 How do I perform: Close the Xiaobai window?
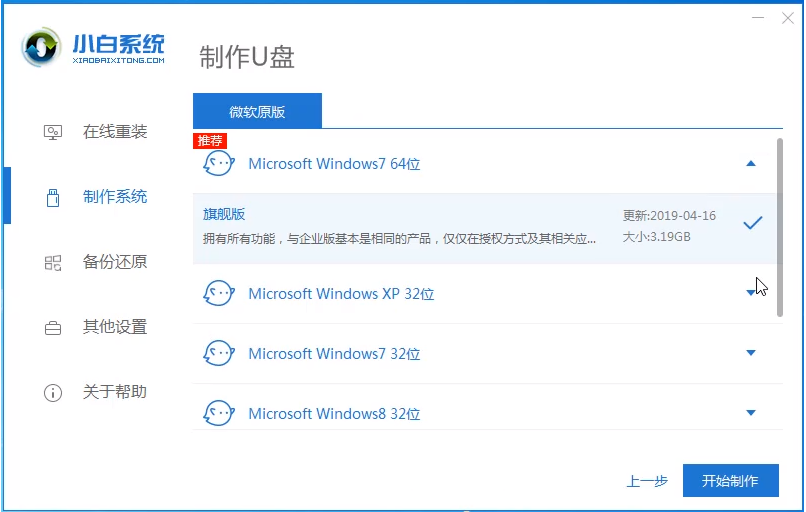pos(787,19)
